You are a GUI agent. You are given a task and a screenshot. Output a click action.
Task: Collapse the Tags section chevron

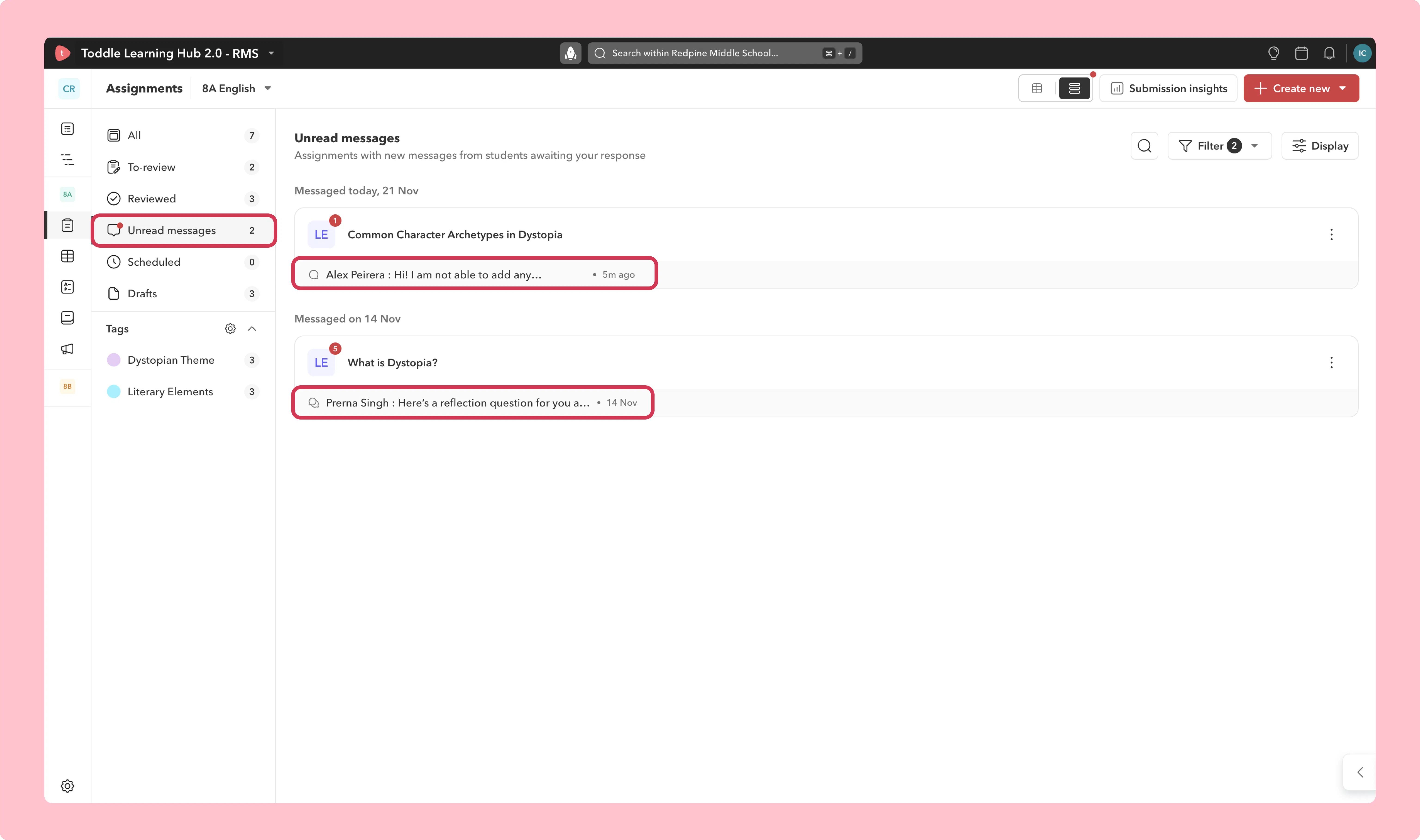(252, 329)
